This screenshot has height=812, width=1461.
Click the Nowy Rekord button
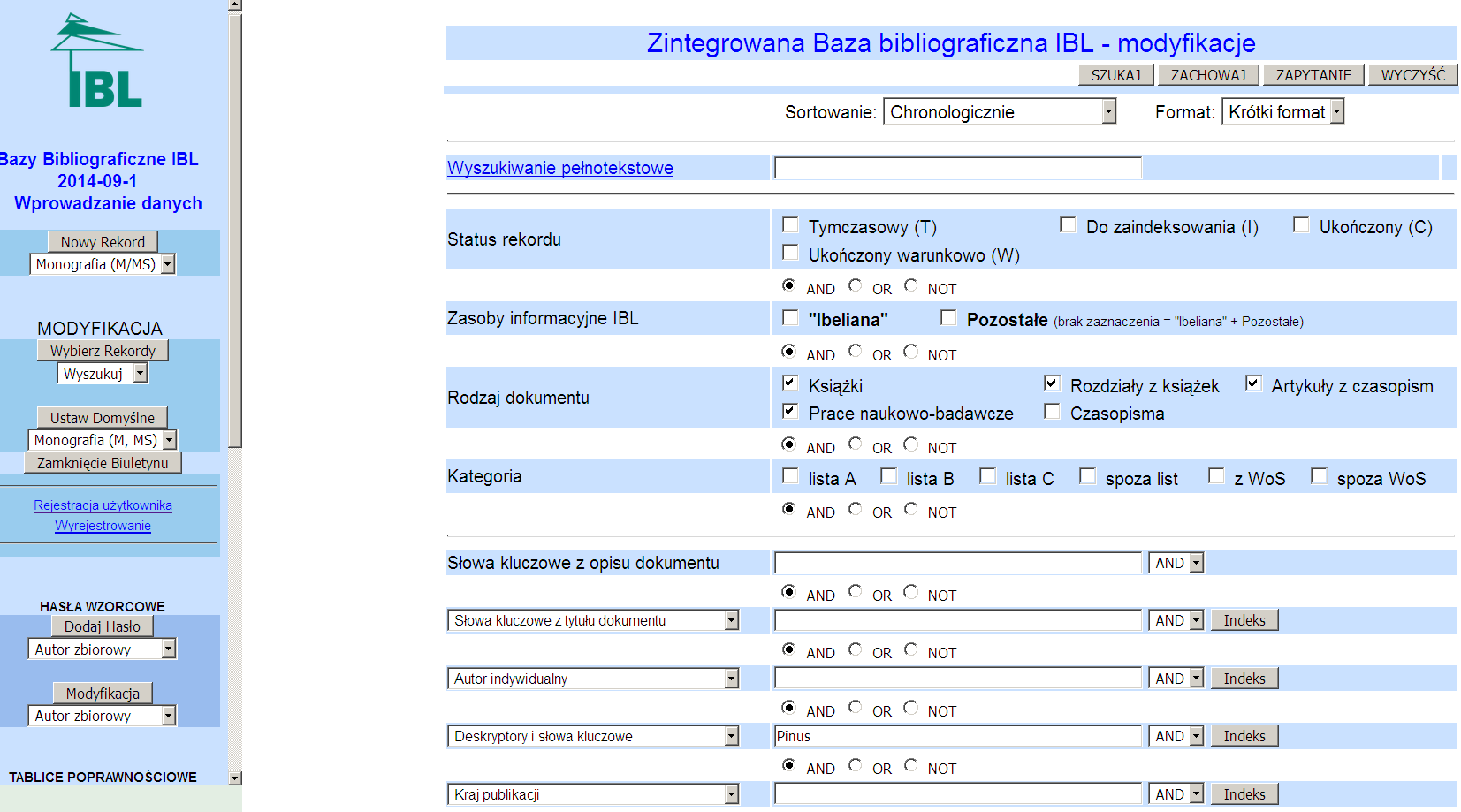pyautogui.click(x=103, y=242)
